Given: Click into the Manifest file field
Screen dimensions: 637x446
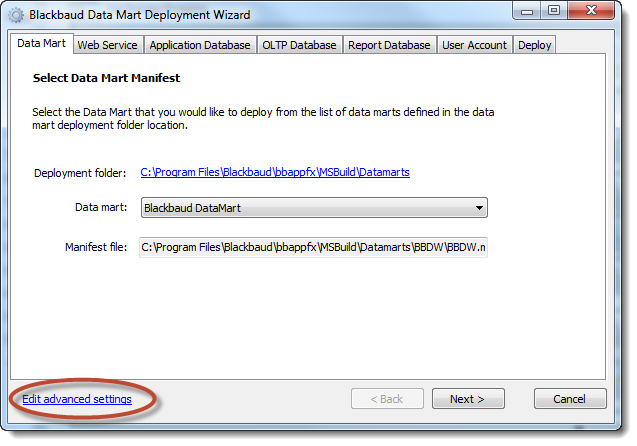Looking at the screenshot, I should [313, 247].
